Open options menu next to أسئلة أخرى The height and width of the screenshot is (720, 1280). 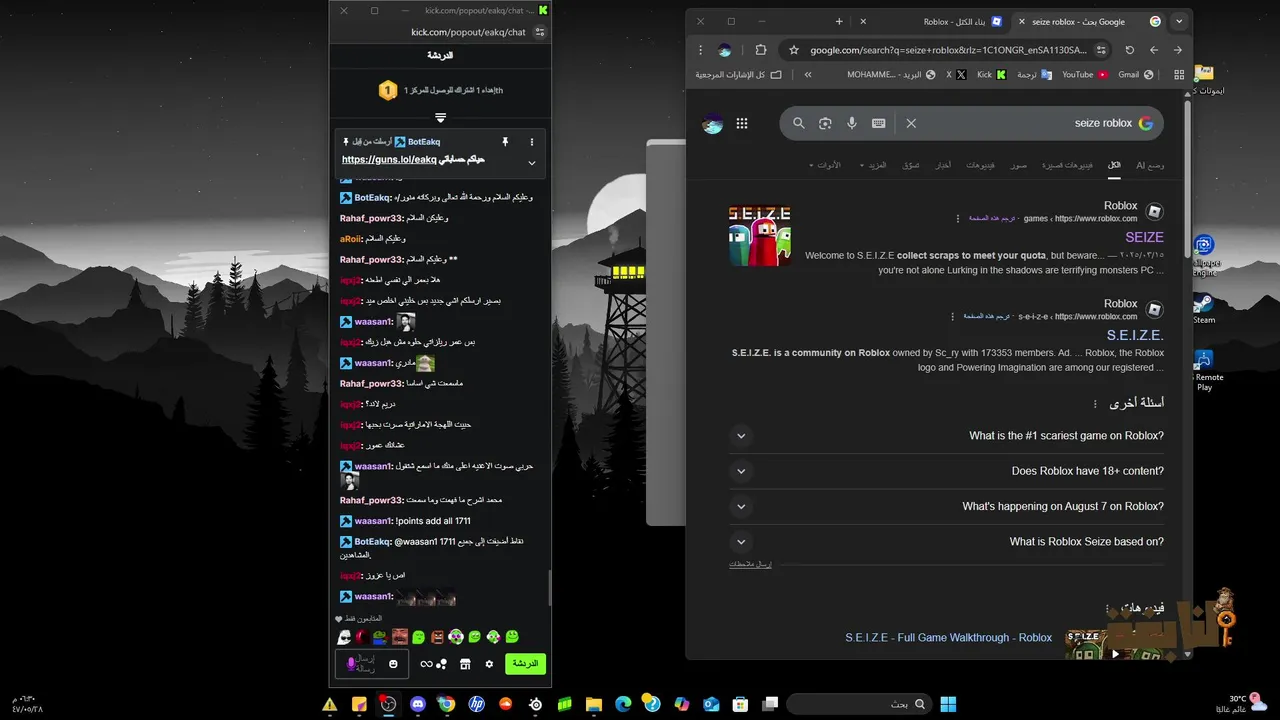click(1095, 404)
